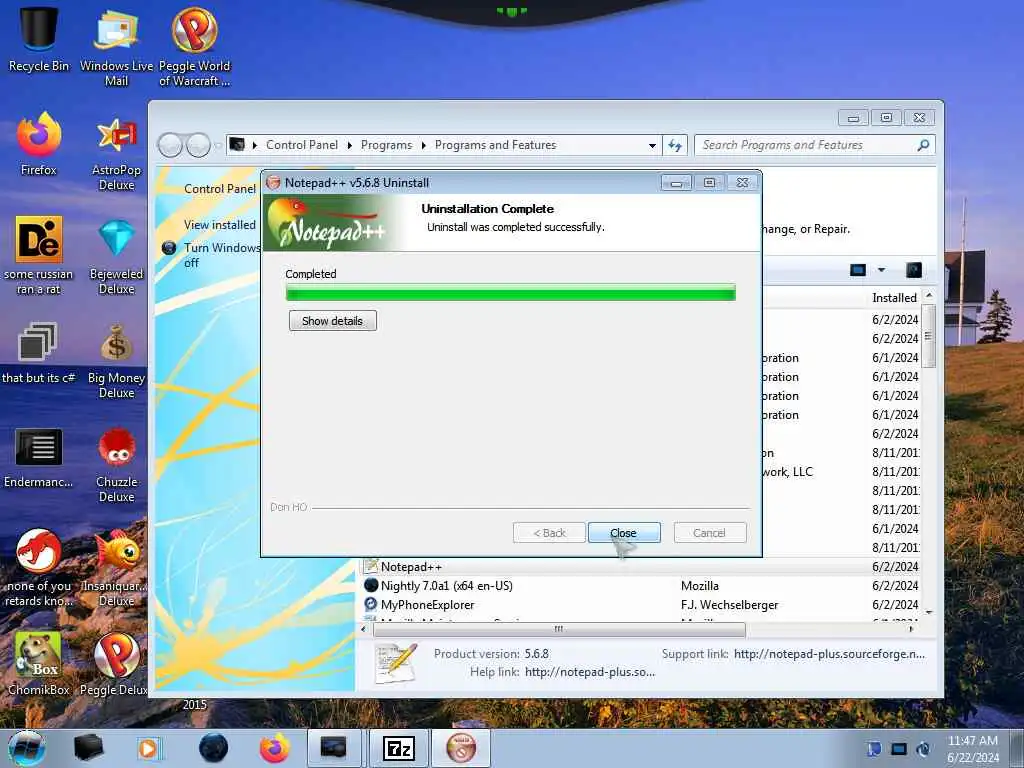
Task: Open the Windows Start orb
Action: [x=27, y=748]
